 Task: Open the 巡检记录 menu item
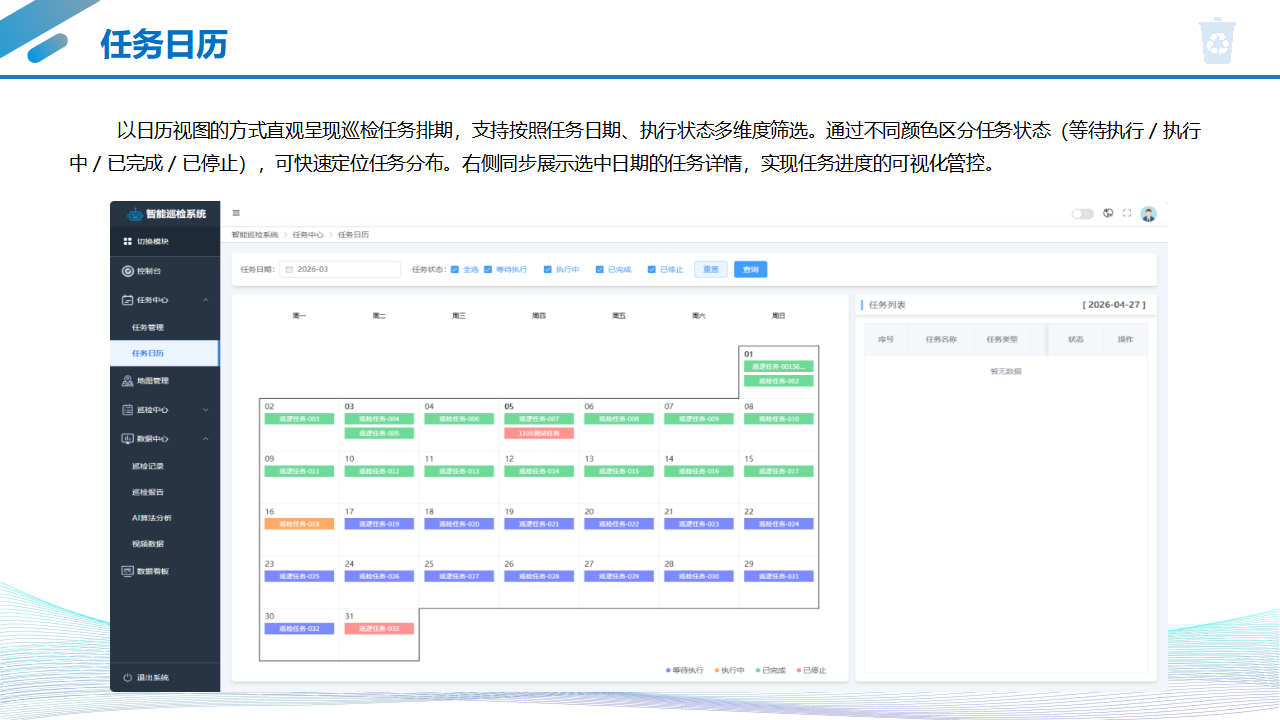point(148,466)
